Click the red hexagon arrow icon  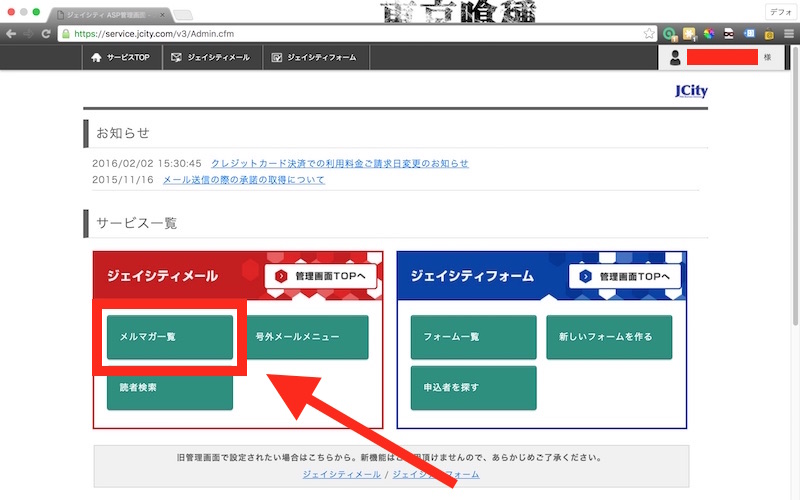281,276
